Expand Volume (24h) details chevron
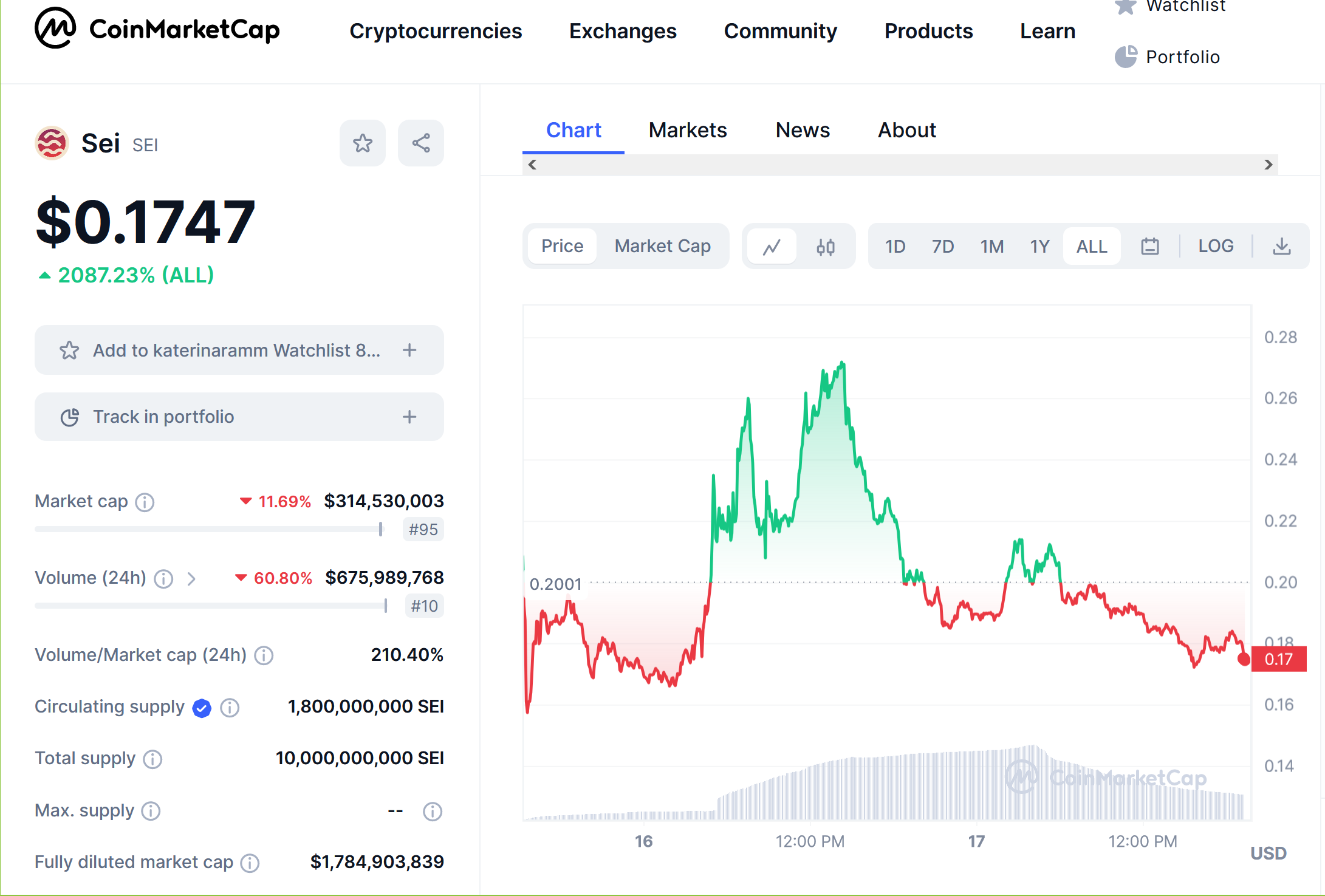The width and height of the screenshot is (1325, 896). coord(191,579)
